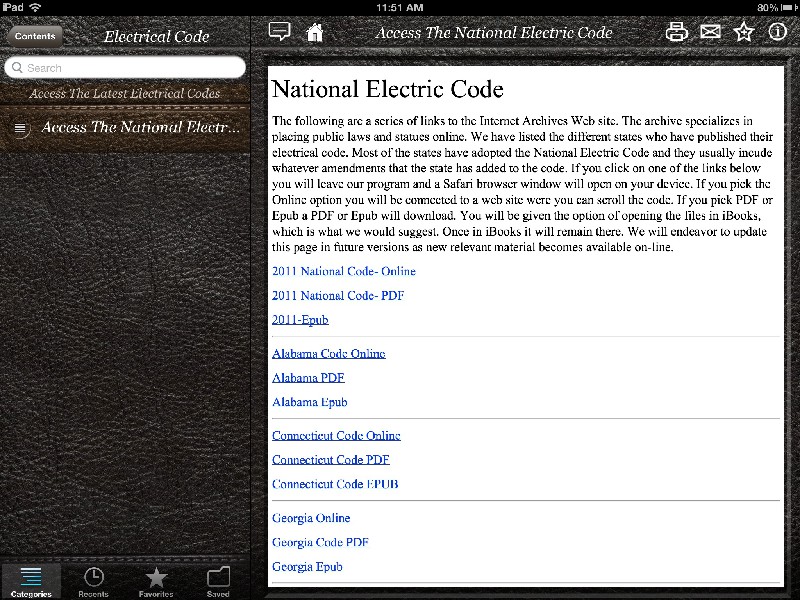The image size is (800, 600).
Task: Tap Access The Latest Electrical Codes header
Action: [124, 93]
